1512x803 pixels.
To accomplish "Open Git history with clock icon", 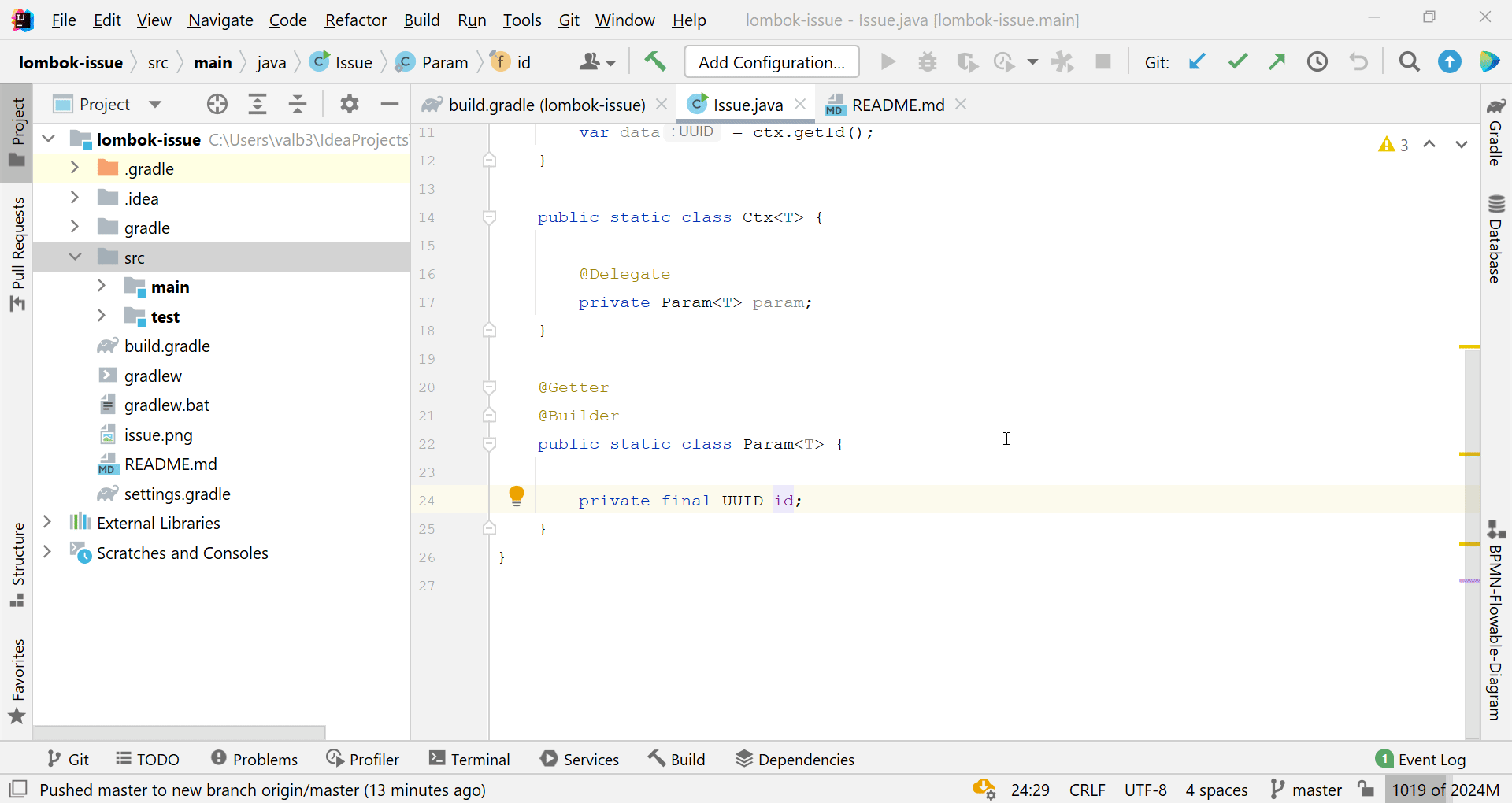I will (1318, 62).
